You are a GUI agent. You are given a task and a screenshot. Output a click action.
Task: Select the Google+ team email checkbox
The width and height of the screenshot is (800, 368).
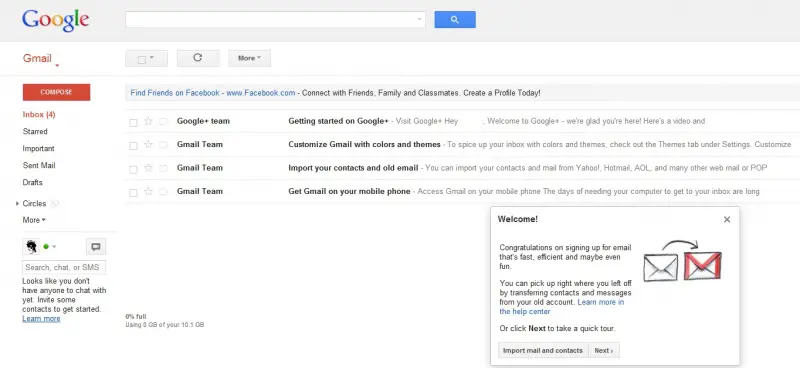click(x=133, y=122)
